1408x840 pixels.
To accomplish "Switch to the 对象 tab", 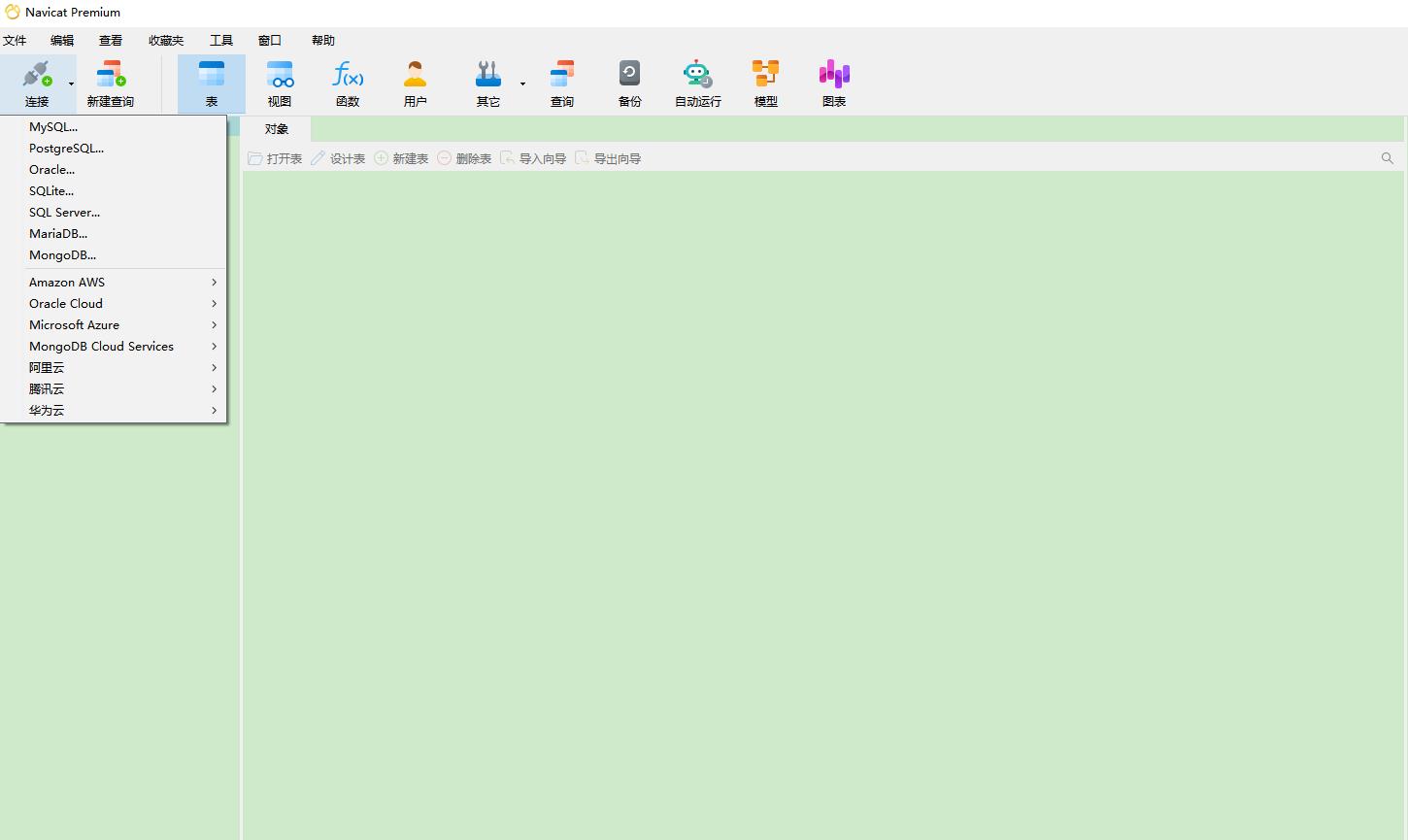I will pyautogui.click(x=277, y=129).
